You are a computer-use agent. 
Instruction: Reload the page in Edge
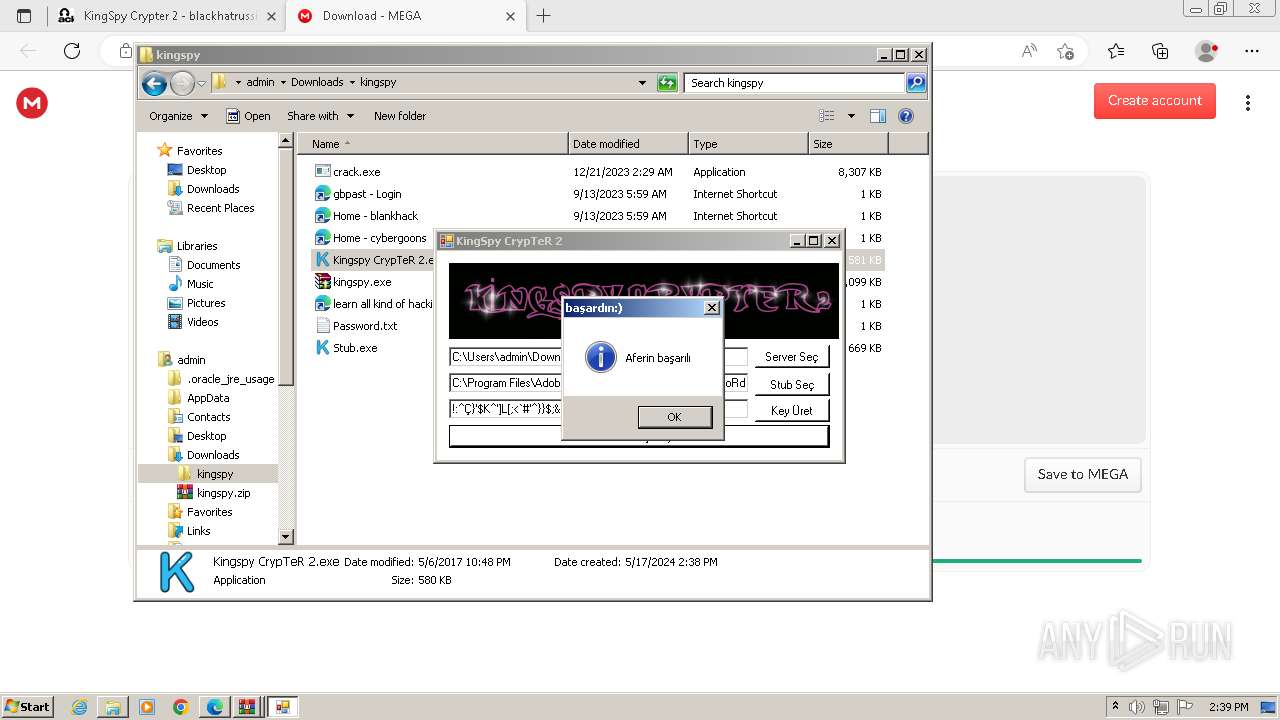click(72, 51)
